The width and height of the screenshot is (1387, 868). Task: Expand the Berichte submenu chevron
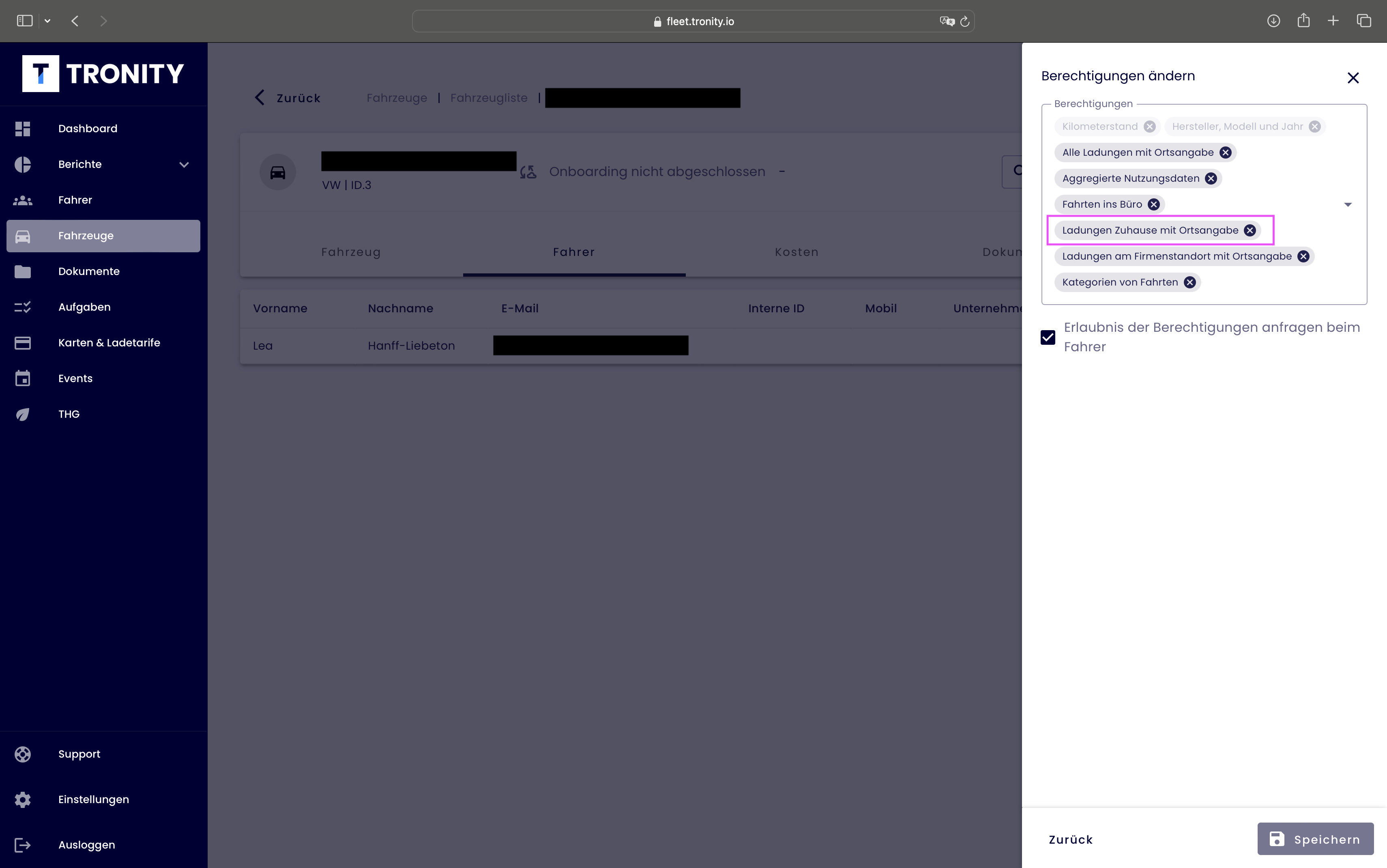coord(184,165)
